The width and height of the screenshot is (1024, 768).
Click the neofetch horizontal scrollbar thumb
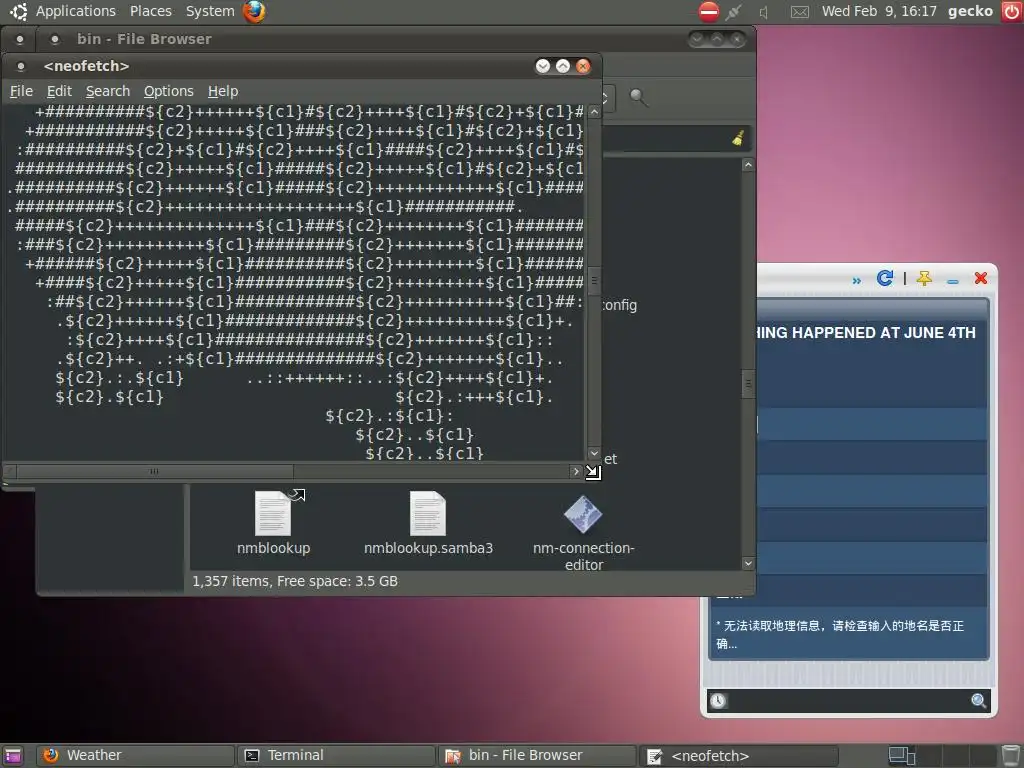coord(155,471)
